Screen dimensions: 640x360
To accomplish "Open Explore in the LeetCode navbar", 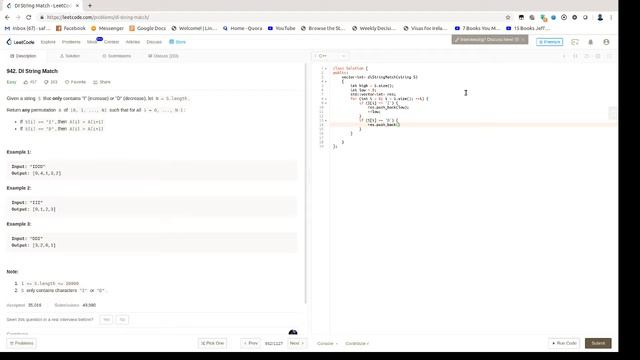I will [x=48, y=42].
